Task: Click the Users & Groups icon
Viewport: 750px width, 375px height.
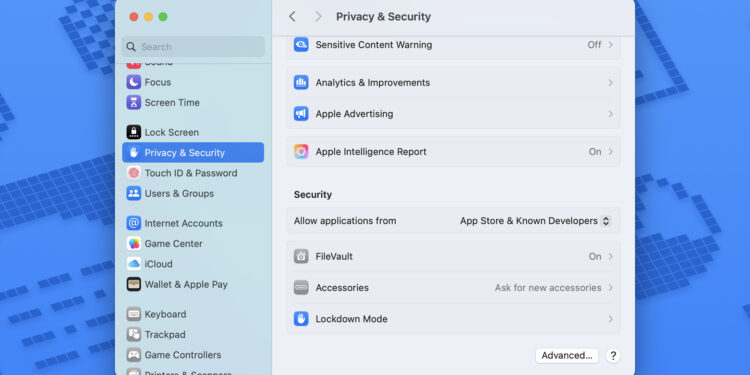Action: 133,193
